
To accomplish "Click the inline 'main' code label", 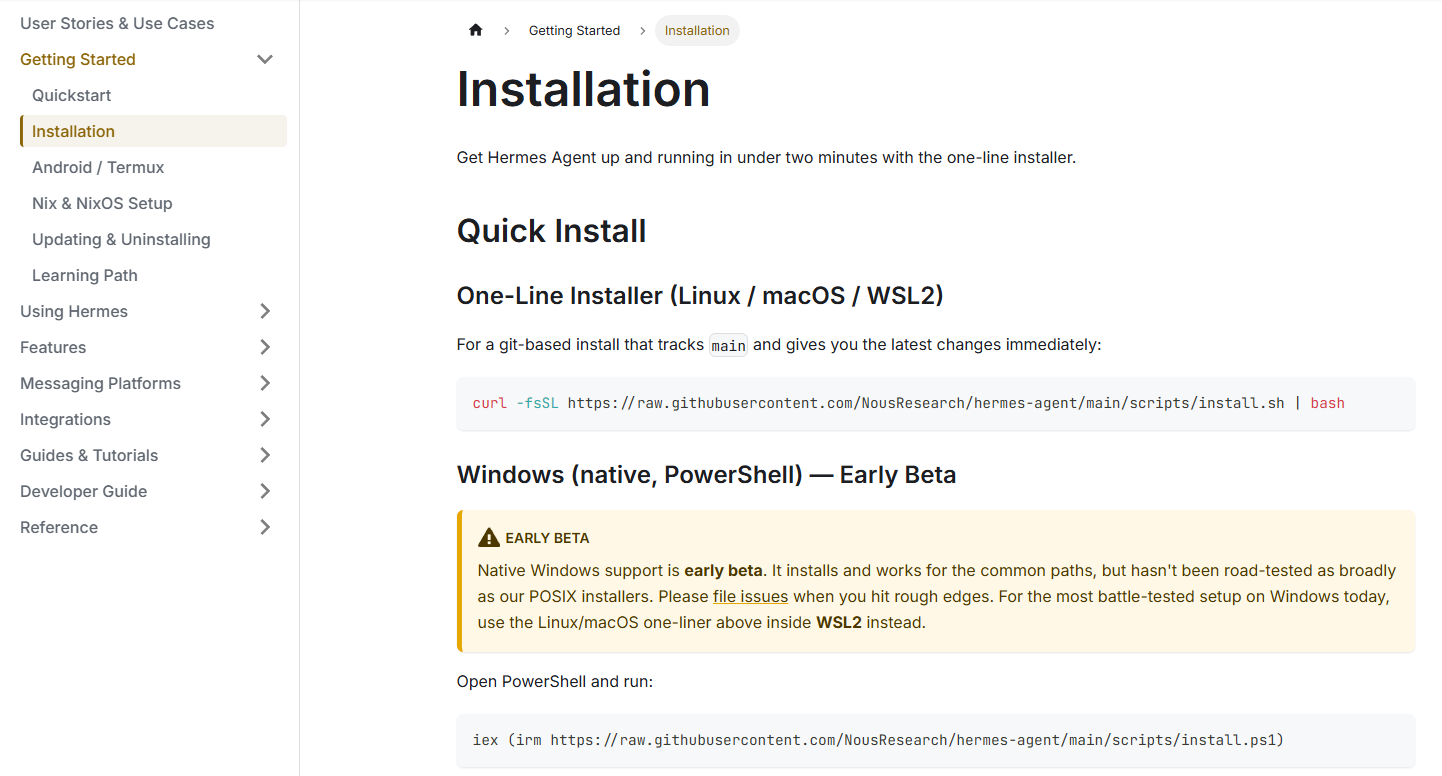I will (728, 345).
